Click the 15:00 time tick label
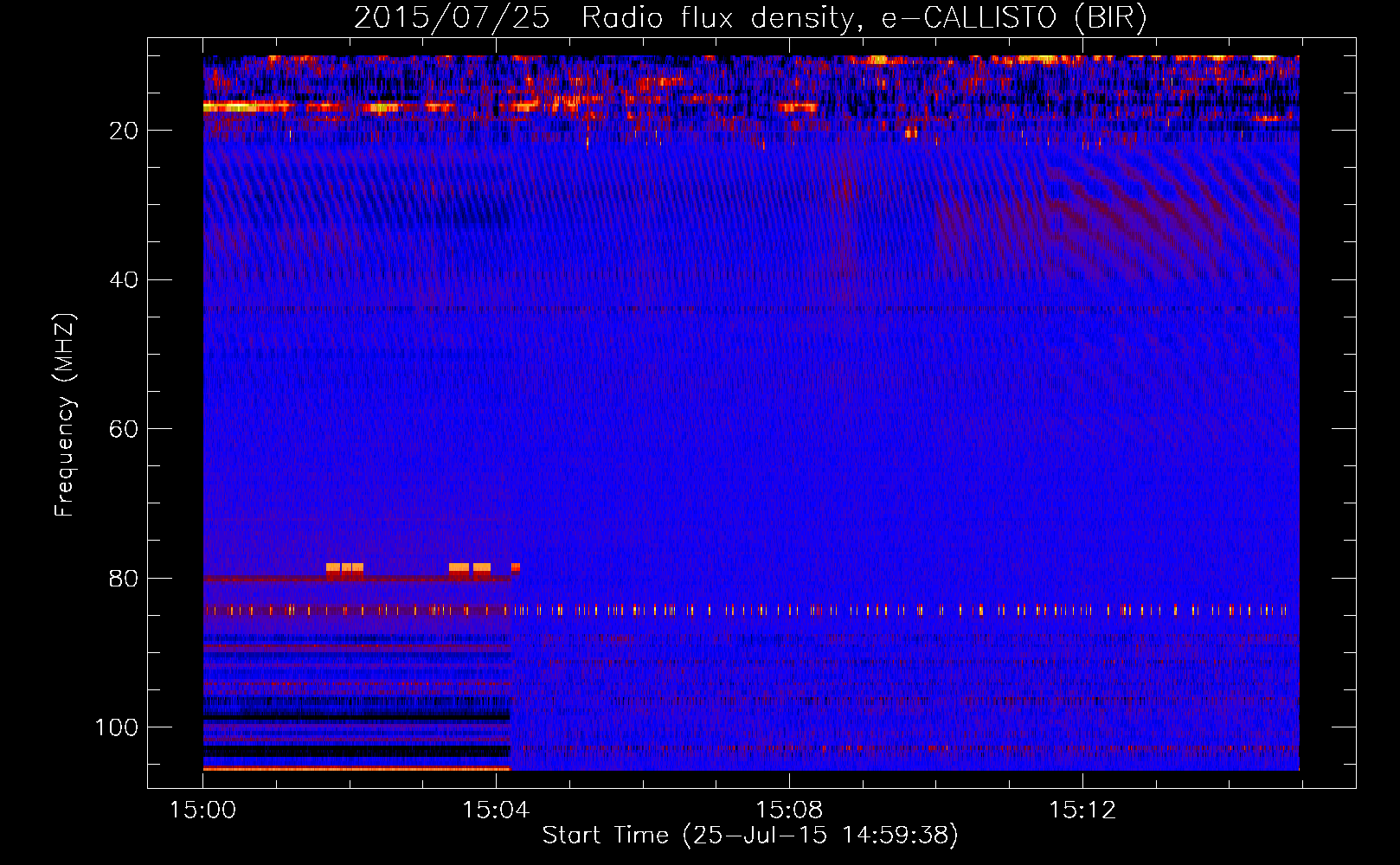1400x865 pixels. coord(202,811)
